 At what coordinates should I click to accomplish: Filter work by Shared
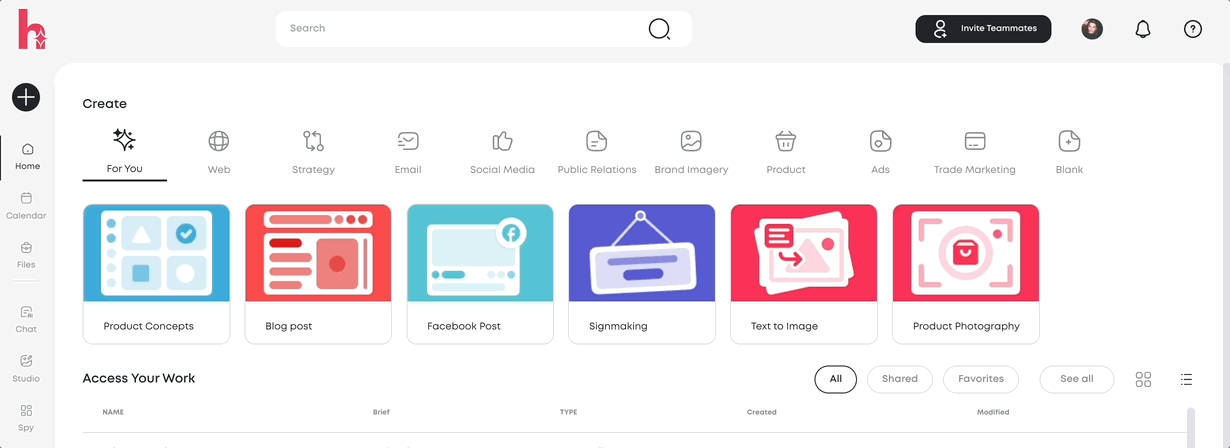(x=900, y=379)
